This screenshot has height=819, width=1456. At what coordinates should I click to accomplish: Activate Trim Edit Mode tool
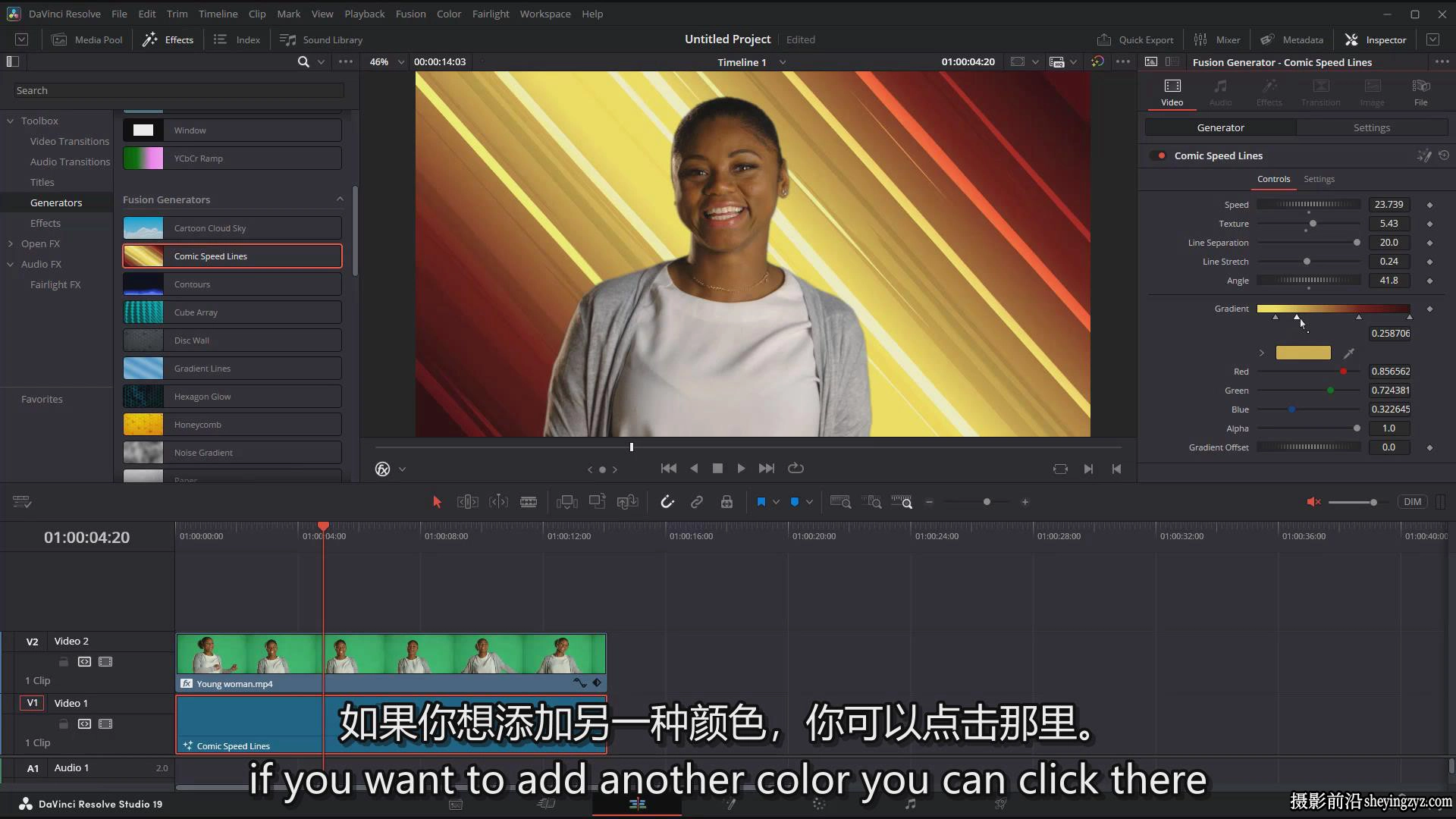click(x=467, y=502)
